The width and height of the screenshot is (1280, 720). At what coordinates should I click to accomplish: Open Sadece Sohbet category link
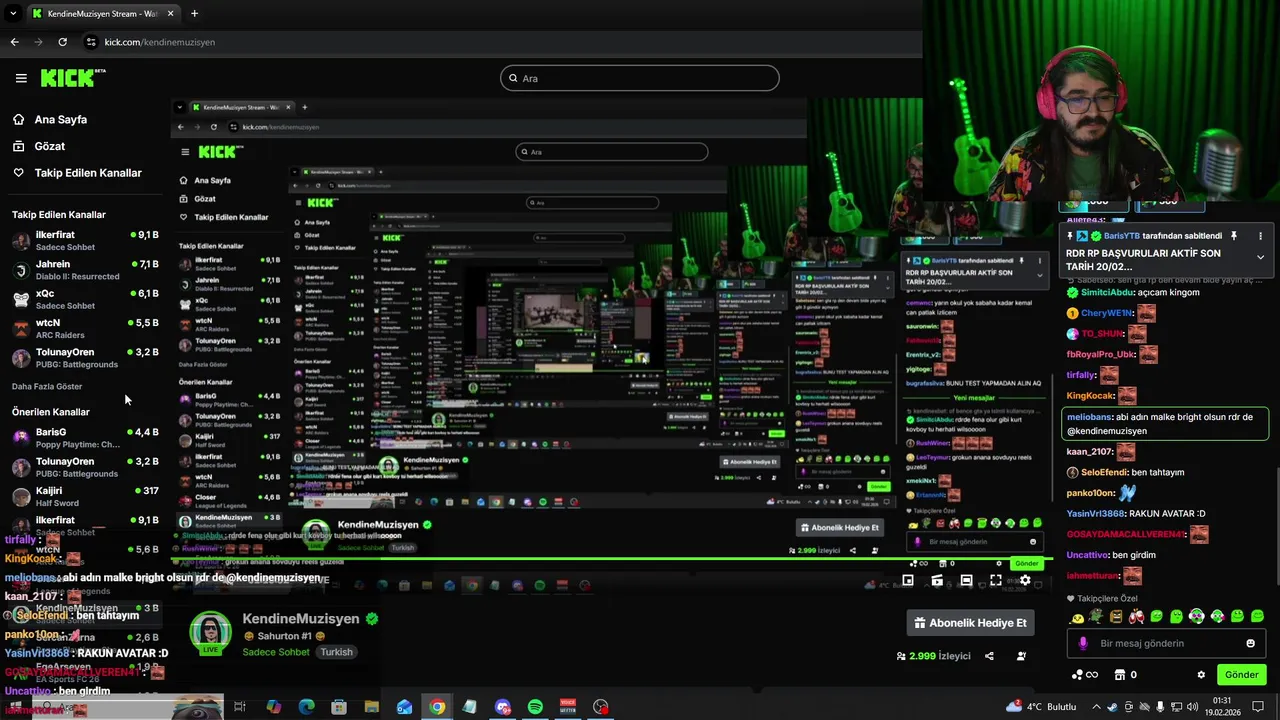pos(276,652)
